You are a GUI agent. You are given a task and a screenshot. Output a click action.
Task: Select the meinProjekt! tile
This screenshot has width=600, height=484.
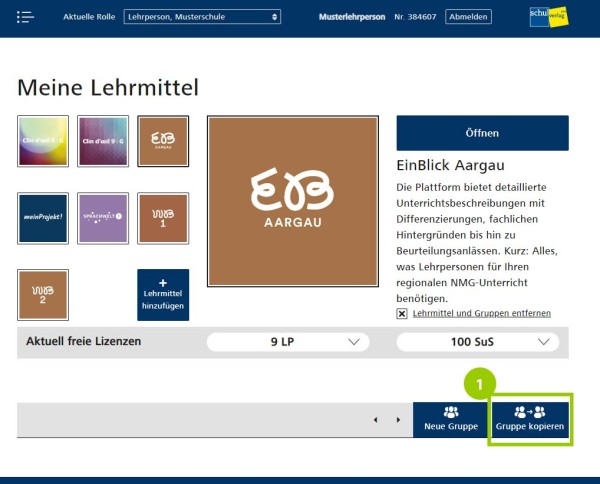point(43,218)
